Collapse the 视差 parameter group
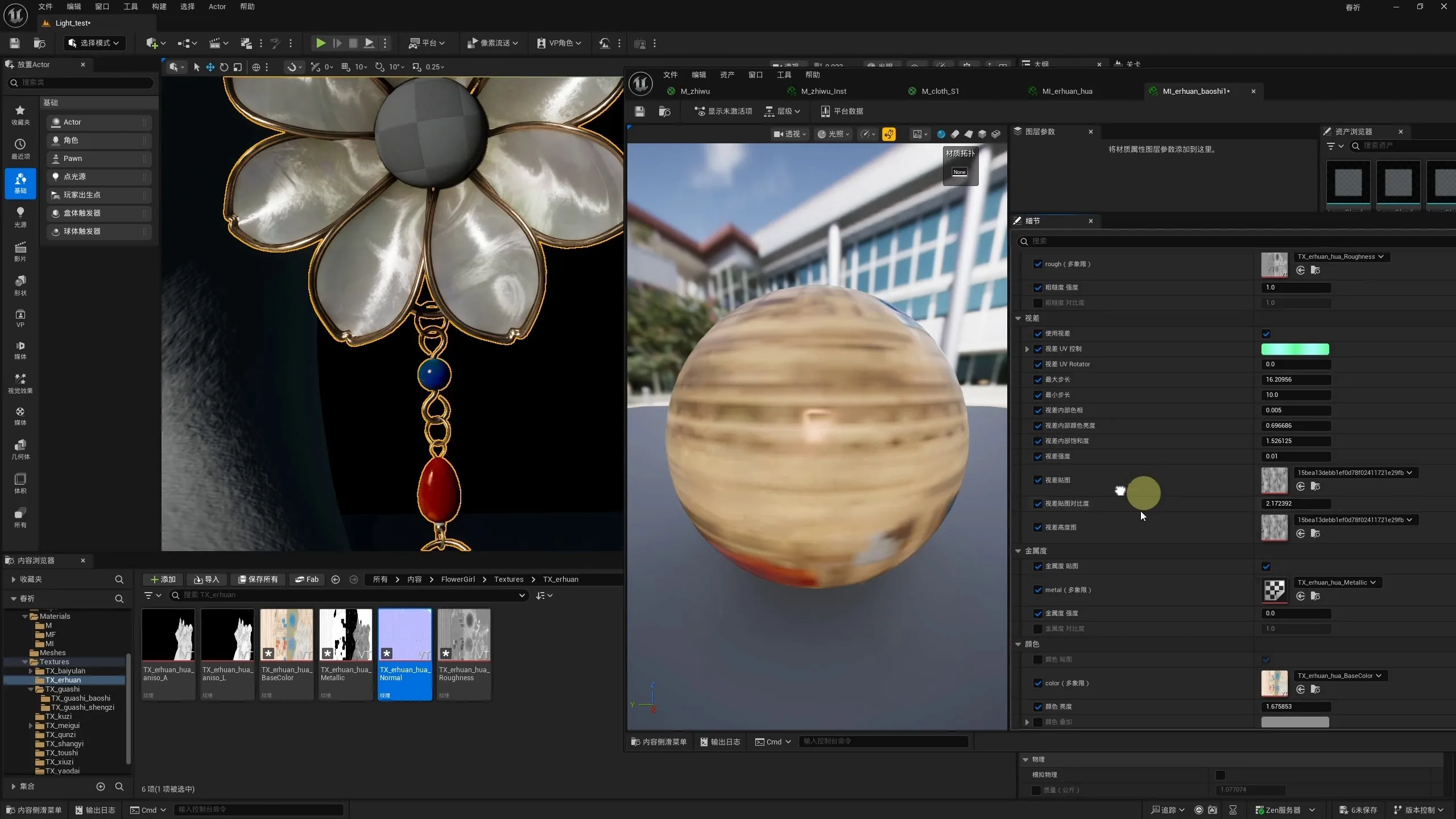1456x819 pixels. 1018,318
